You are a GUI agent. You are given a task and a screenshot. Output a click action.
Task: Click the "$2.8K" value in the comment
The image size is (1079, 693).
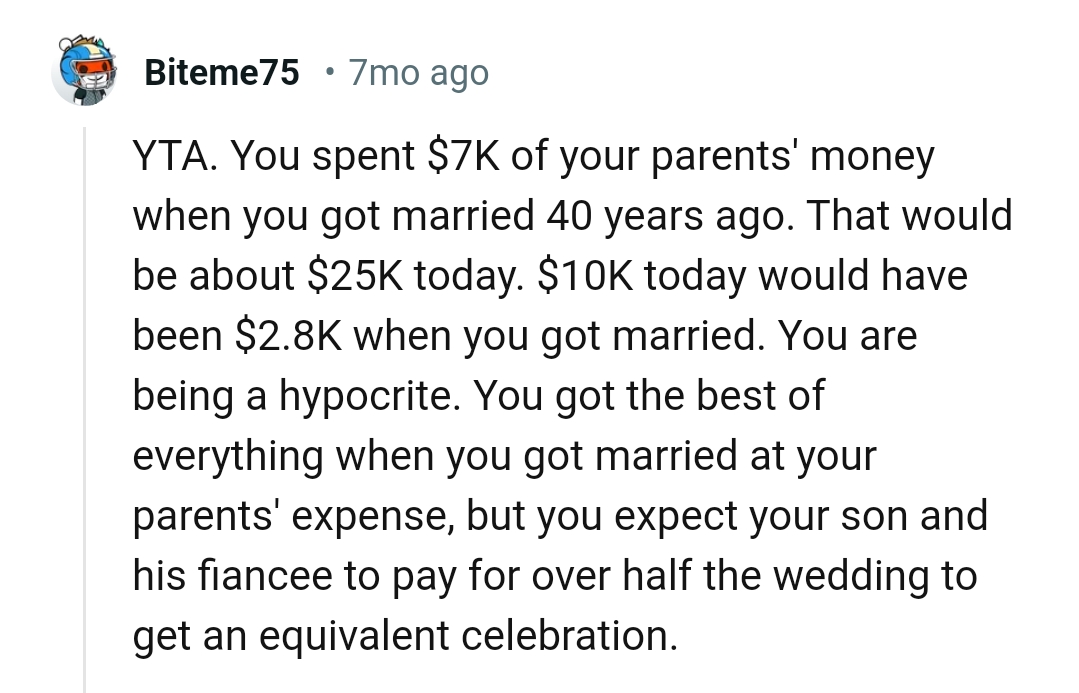288,337
